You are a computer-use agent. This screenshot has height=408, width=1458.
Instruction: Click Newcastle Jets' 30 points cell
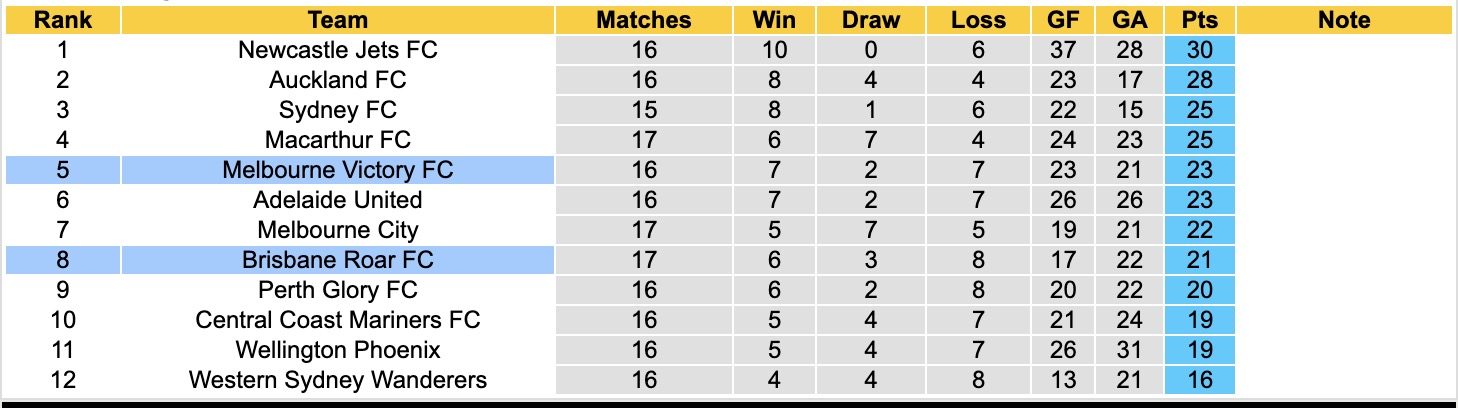pyautogui.click(x=1199, y=50)
